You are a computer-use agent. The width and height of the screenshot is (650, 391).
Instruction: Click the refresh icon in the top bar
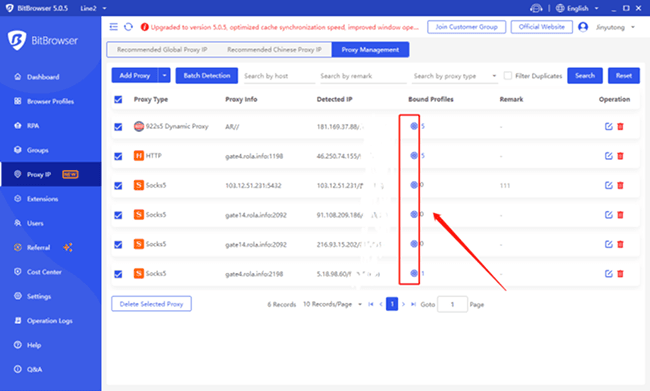pos(129,27)
